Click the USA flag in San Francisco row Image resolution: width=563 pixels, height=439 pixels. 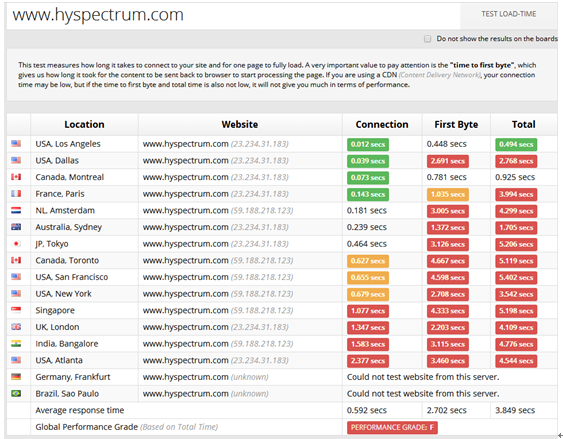16,277
